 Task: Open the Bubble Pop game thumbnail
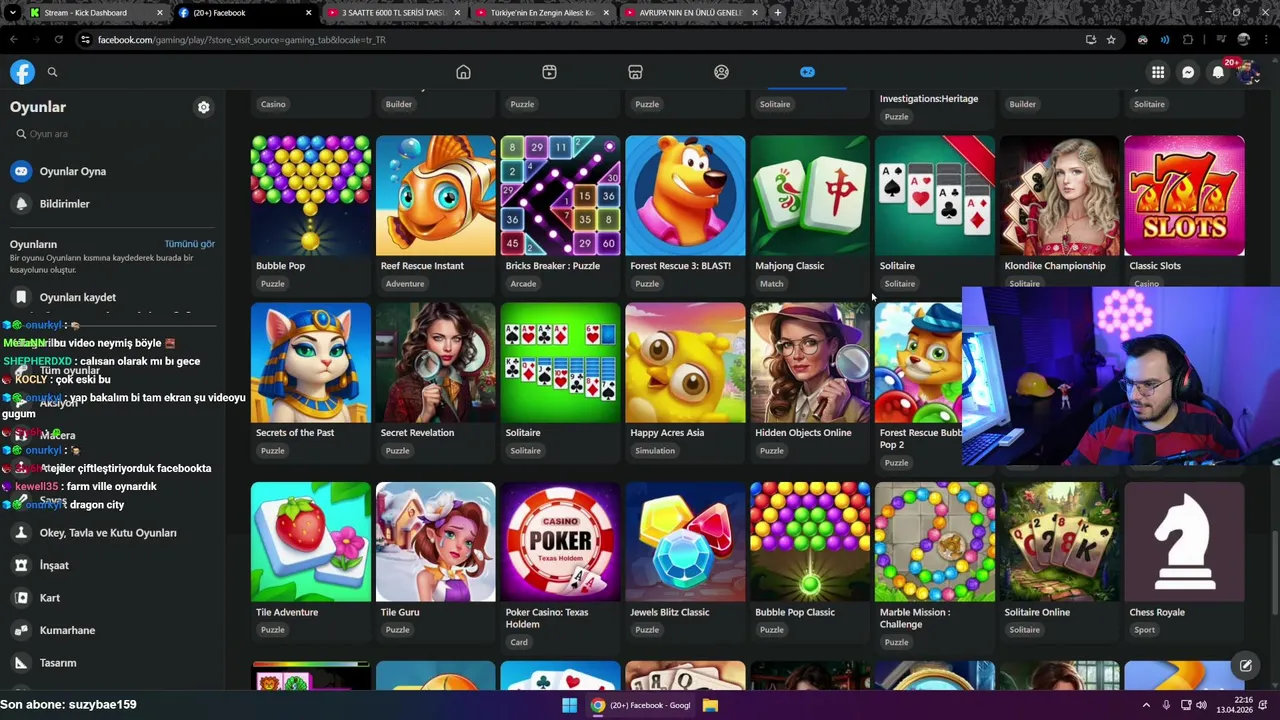(x=311, y=196)
